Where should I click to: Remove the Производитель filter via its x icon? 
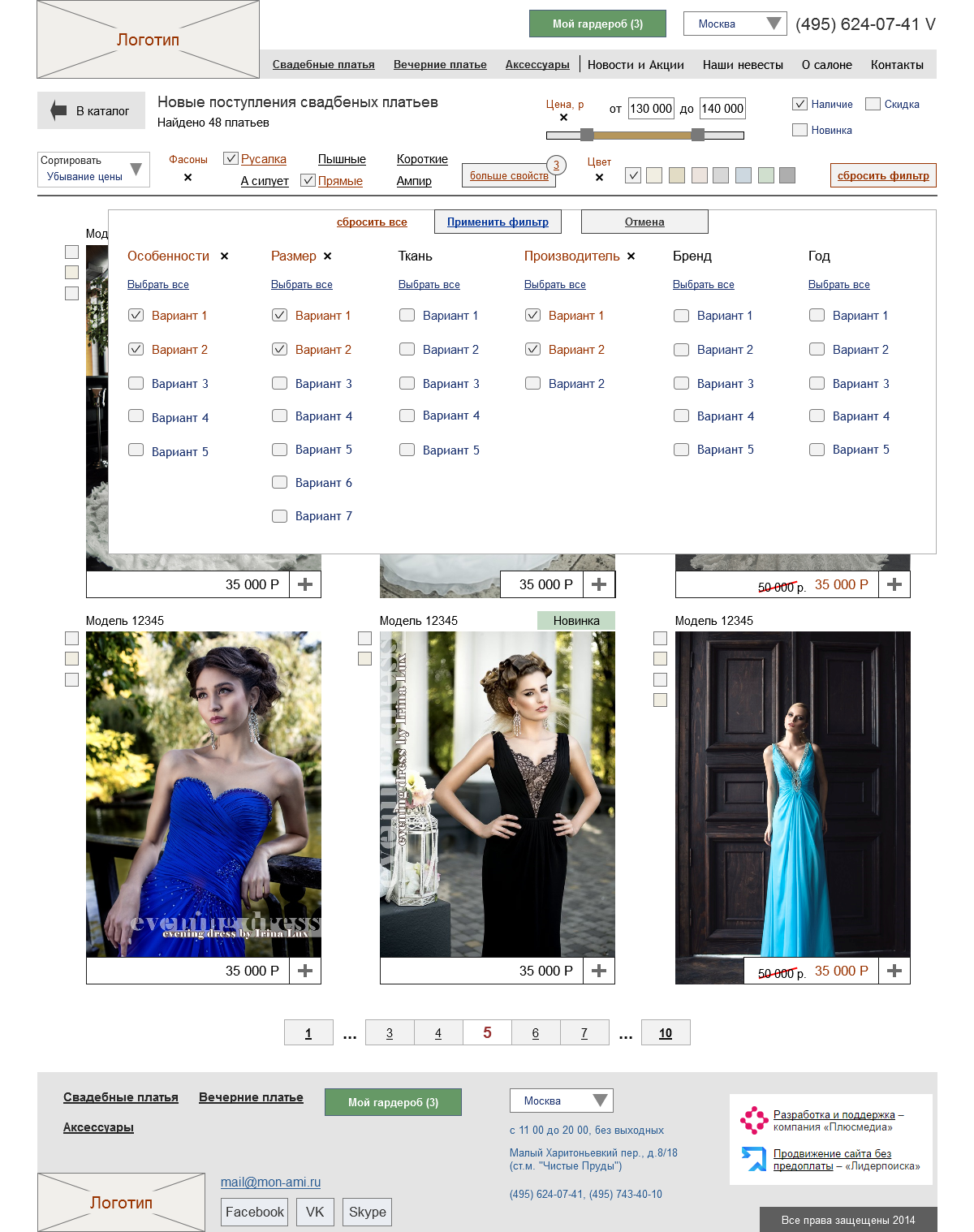631,256
